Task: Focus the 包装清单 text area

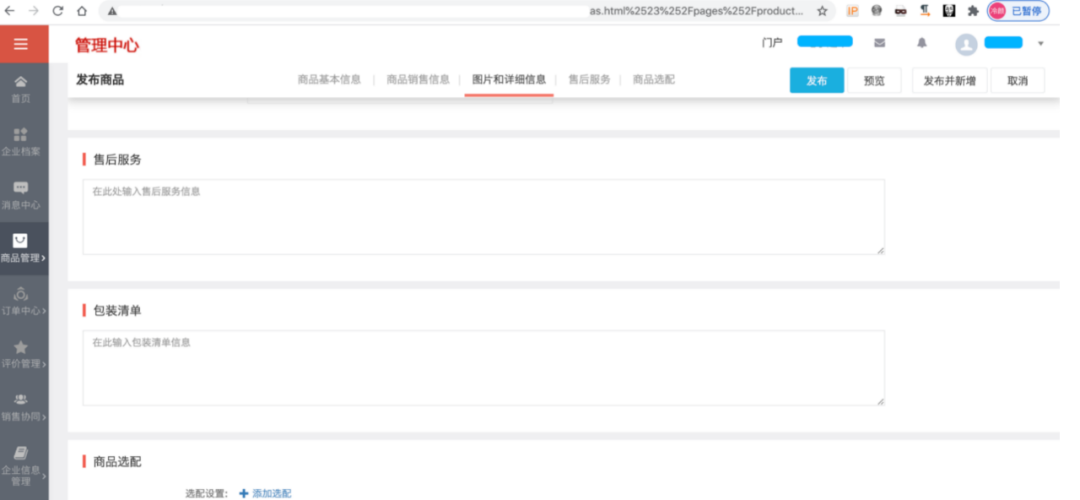Action: pyautogui.click(x=484, y=368)
